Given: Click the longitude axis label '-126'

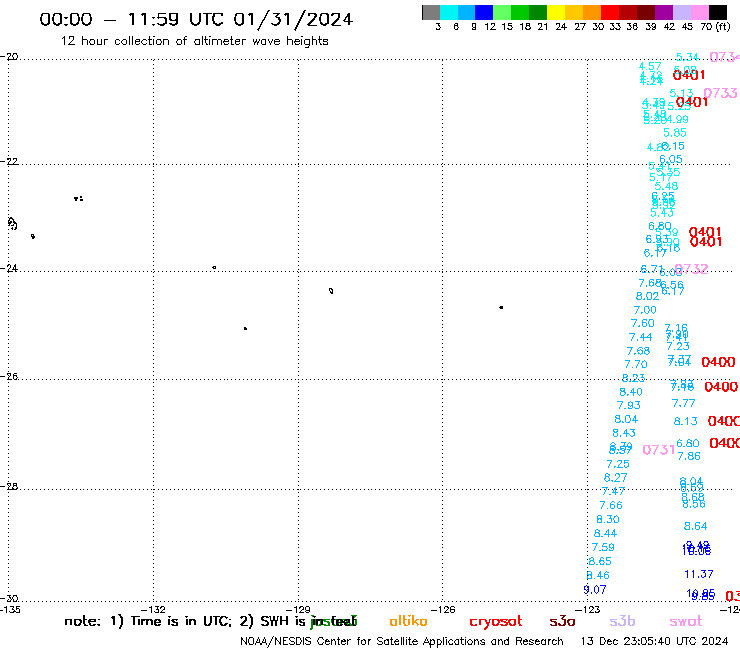Looking at the screenshot, I should [x=443, y=609].
